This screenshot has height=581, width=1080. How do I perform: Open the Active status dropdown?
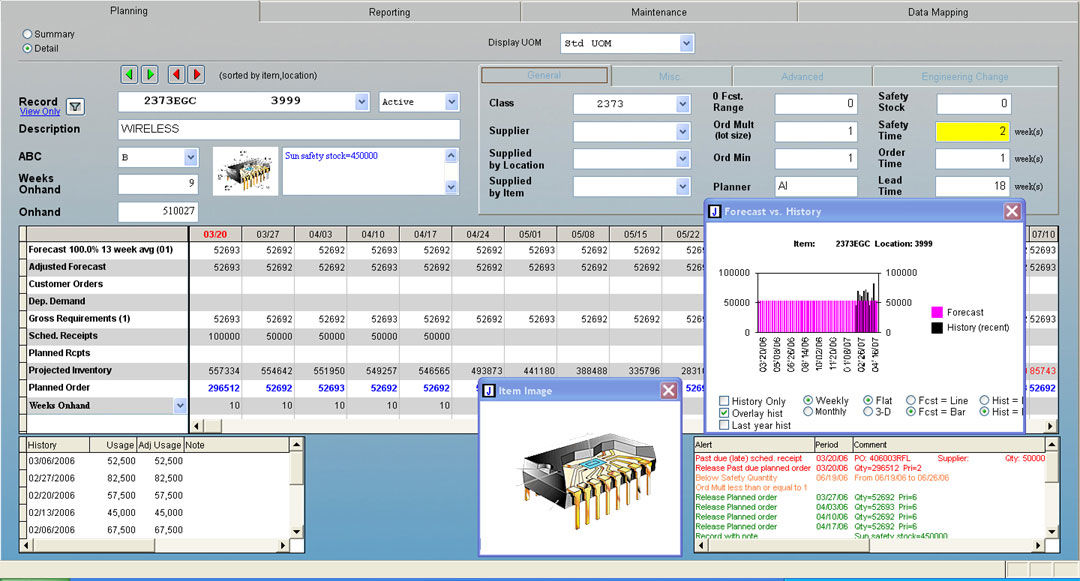pos(451,102)
